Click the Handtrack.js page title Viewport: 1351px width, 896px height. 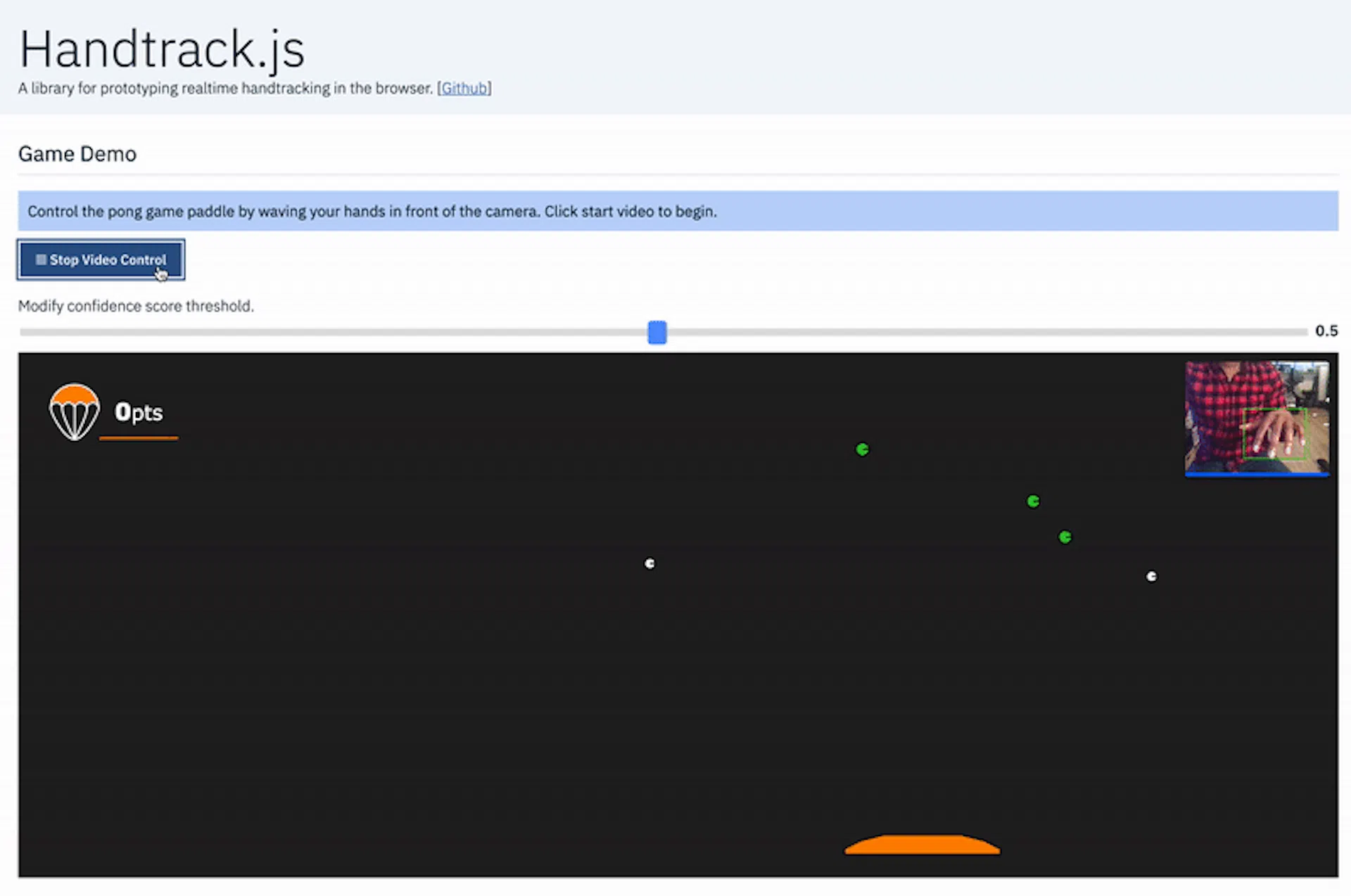[162, 49]
